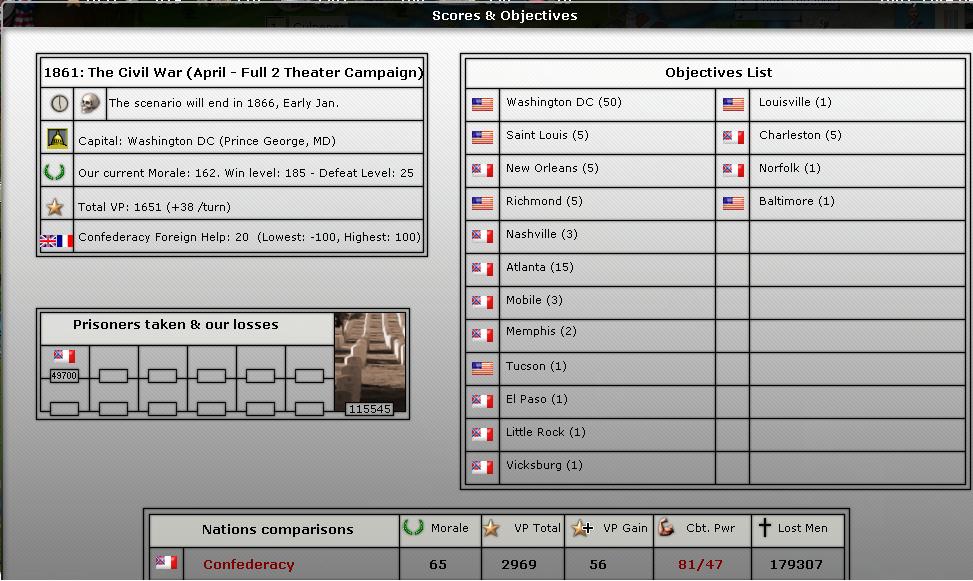Select the Richmond objective entry
The height and width of the screenshot is (581, 973).
(544, 201)
